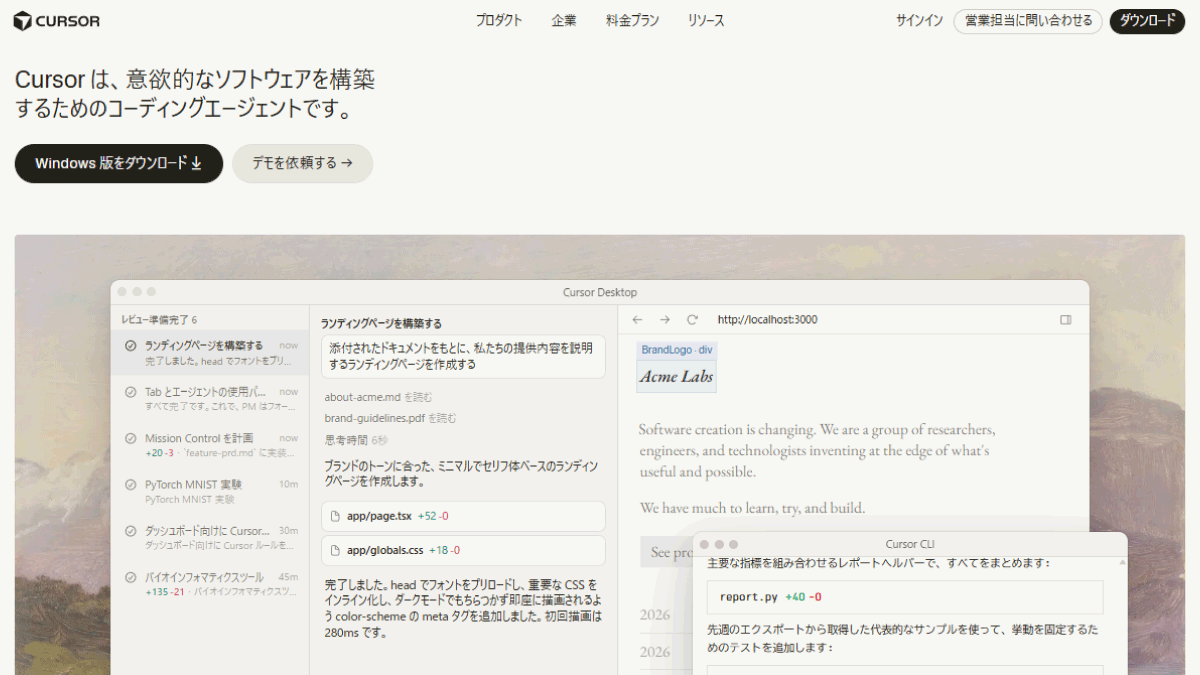The height and width of the screenshot is (675, 1200).
Task: Go to the 料金プラン page
Action: coord(632,21)
